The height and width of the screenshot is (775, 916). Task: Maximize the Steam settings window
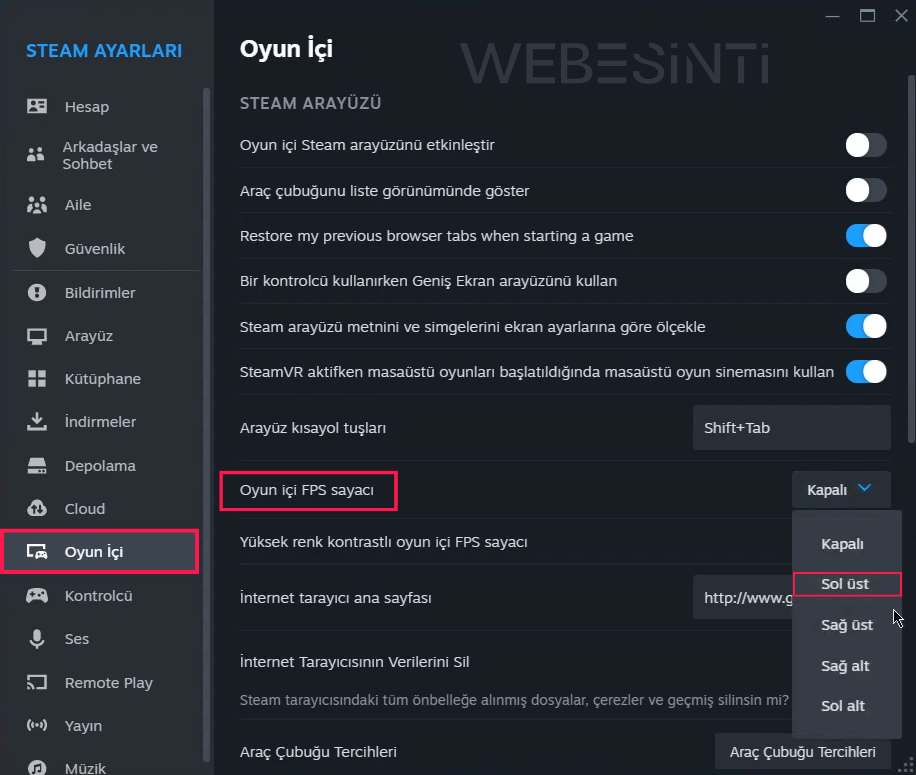[x=868, y=16]
